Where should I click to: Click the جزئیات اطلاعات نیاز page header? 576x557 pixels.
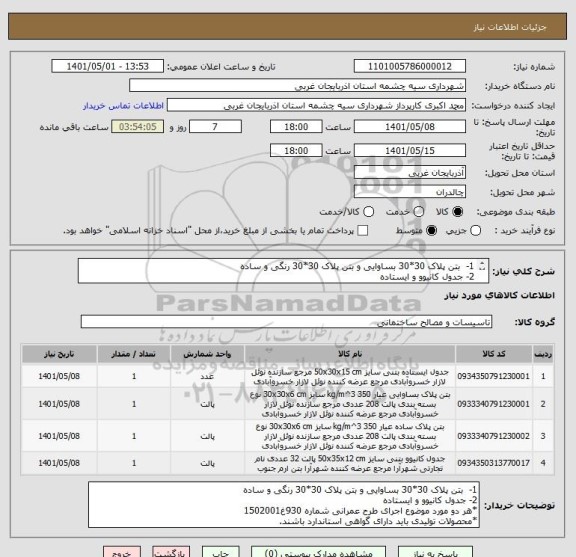click(510, 28)
